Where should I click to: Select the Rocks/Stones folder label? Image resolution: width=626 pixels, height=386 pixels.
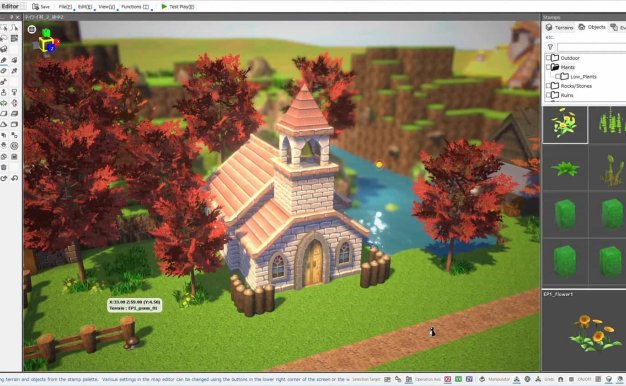576,86
